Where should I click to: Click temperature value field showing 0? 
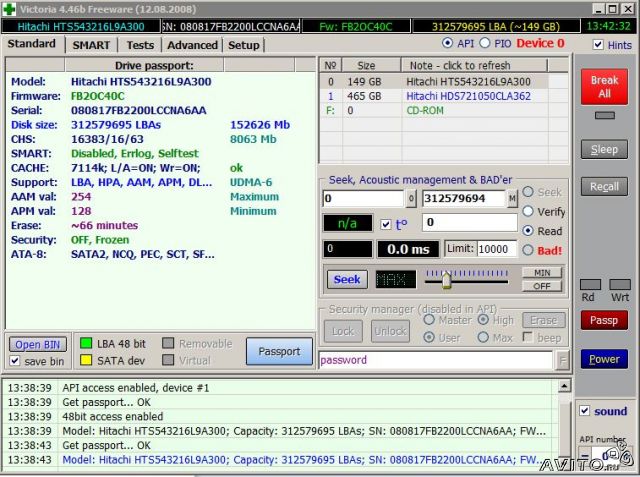470,223
